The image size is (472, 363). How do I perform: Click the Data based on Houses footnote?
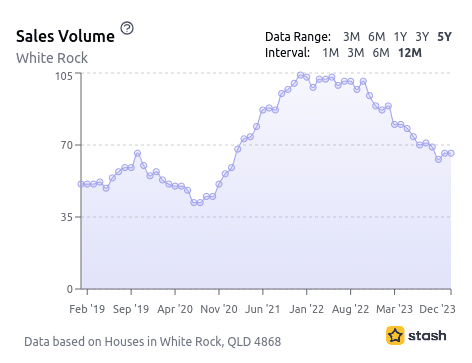pos(153,342)
